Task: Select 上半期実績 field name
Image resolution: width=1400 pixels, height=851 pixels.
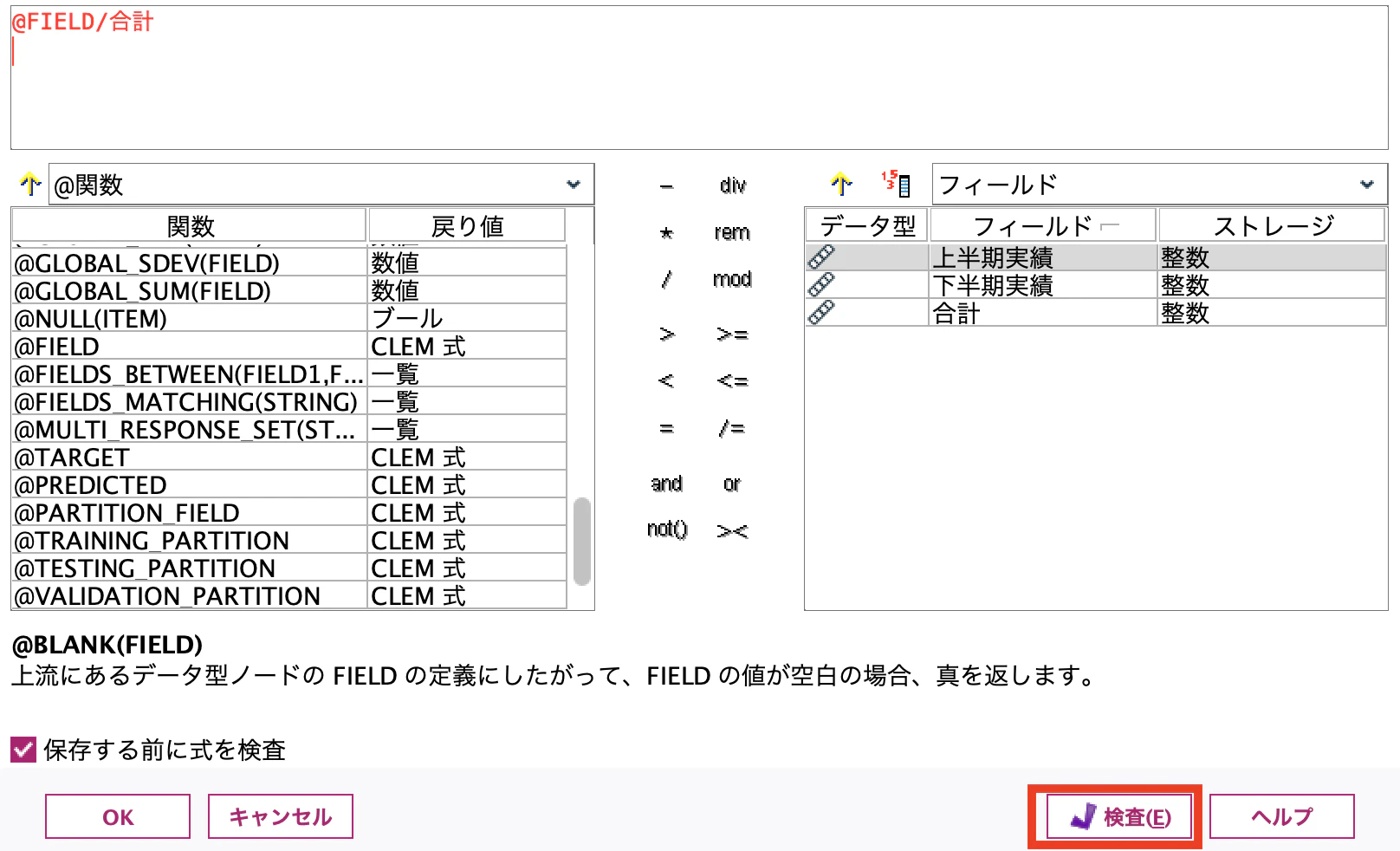Action: [992, 257]
